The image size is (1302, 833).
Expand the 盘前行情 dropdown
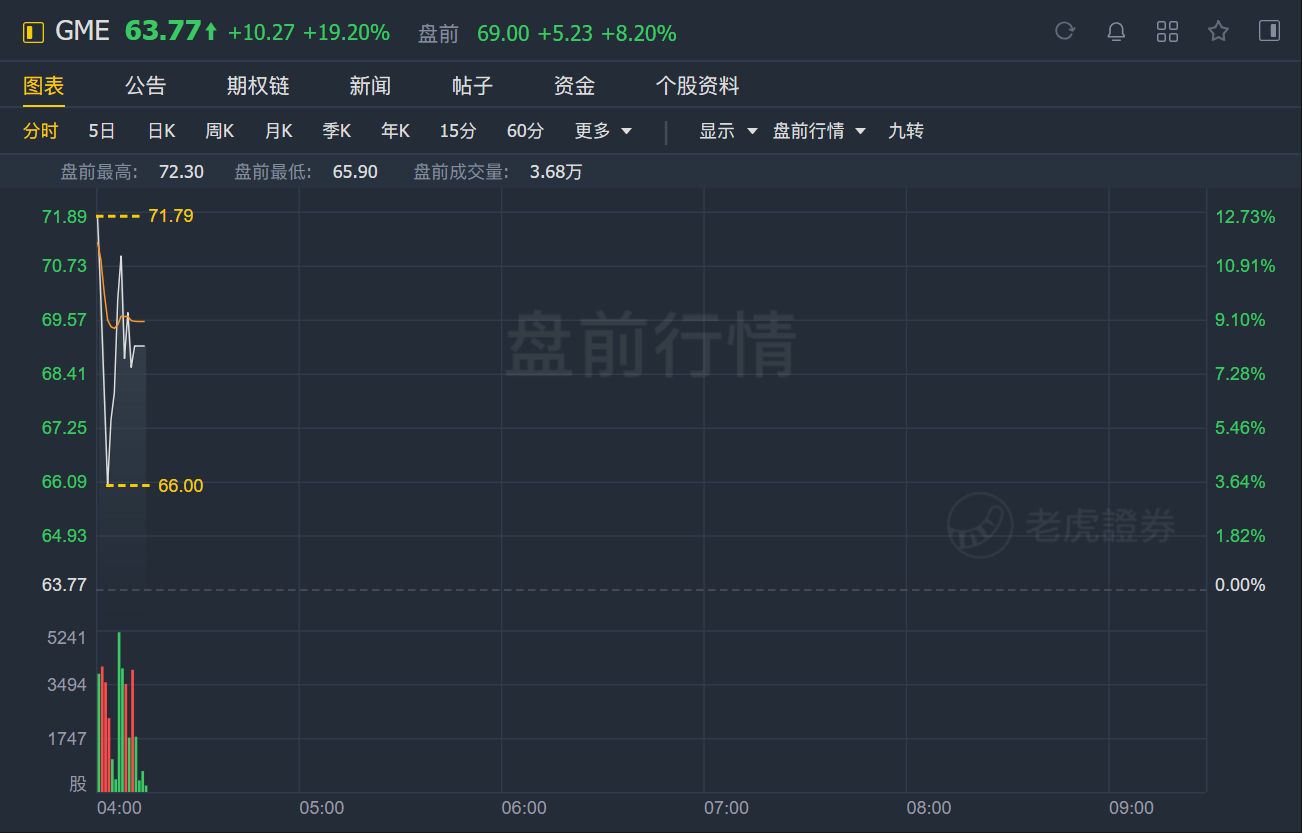pos(819,131)
